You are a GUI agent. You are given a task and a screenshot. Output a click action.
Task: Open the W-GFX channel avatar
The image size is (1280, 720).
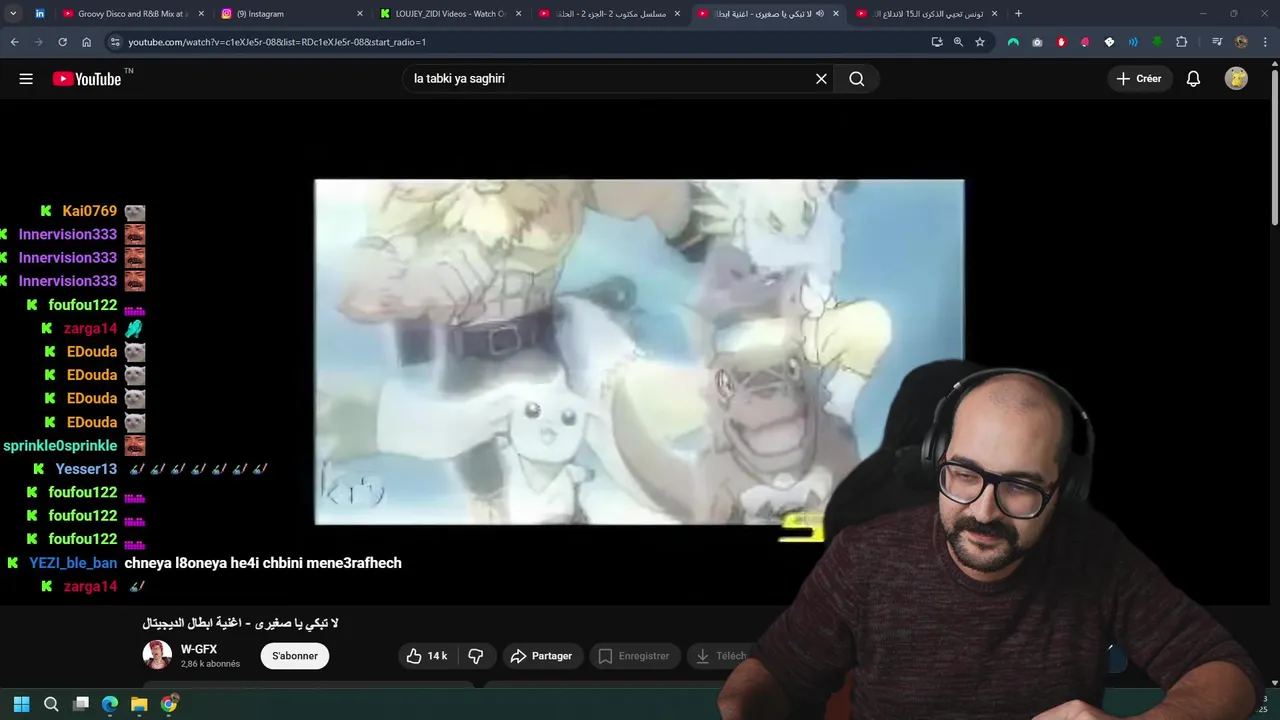click(157, 655)
